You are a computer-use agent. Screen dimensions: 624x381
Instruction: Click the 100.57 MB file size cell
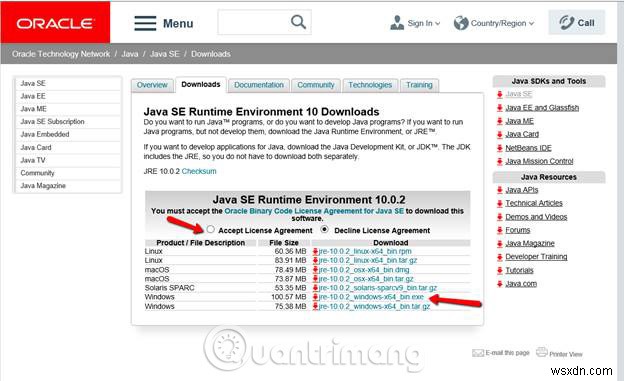coord(289,297)
